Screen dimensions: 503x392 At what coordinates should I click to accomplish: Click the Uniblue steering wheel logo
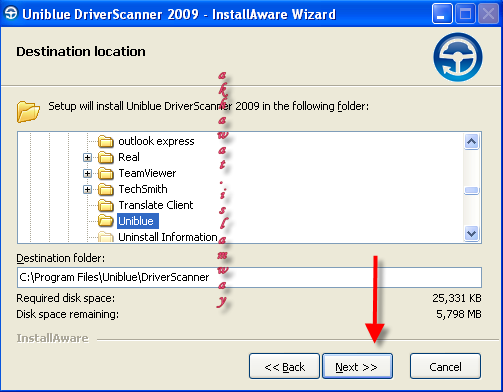458,57
